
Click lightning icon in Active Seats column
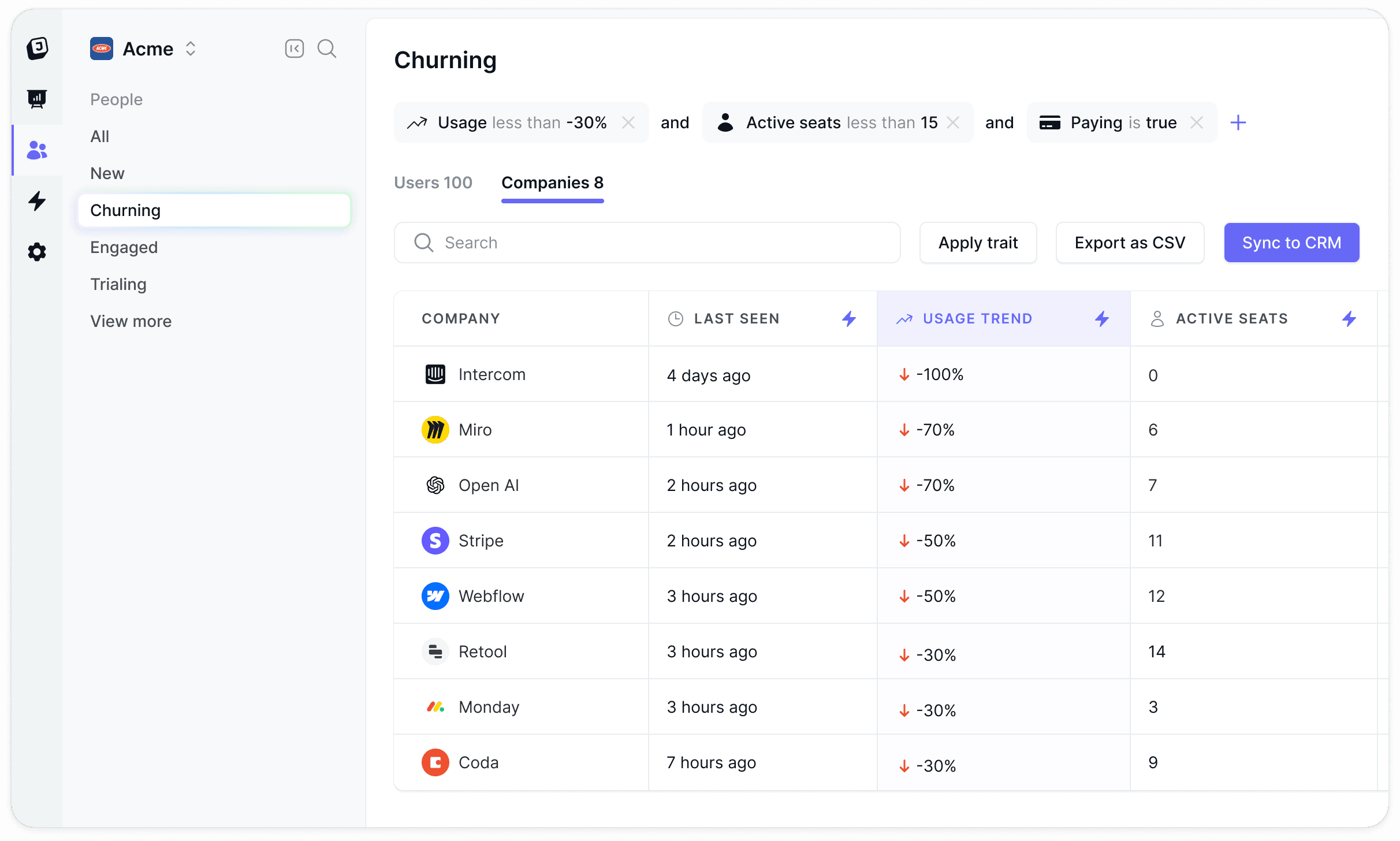click(1349, 318)
